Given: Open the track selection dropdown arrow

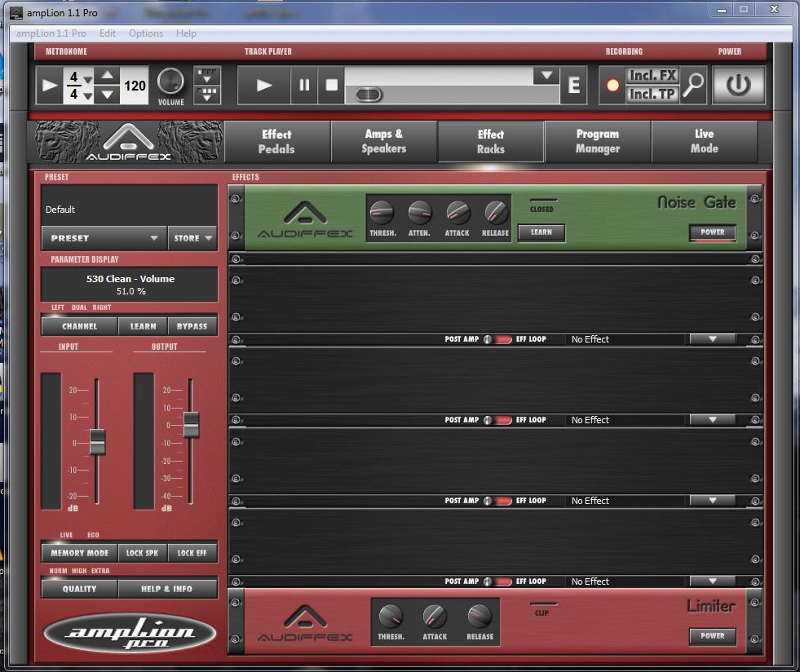Looking at the screenshot, I should tap(546, 76).
